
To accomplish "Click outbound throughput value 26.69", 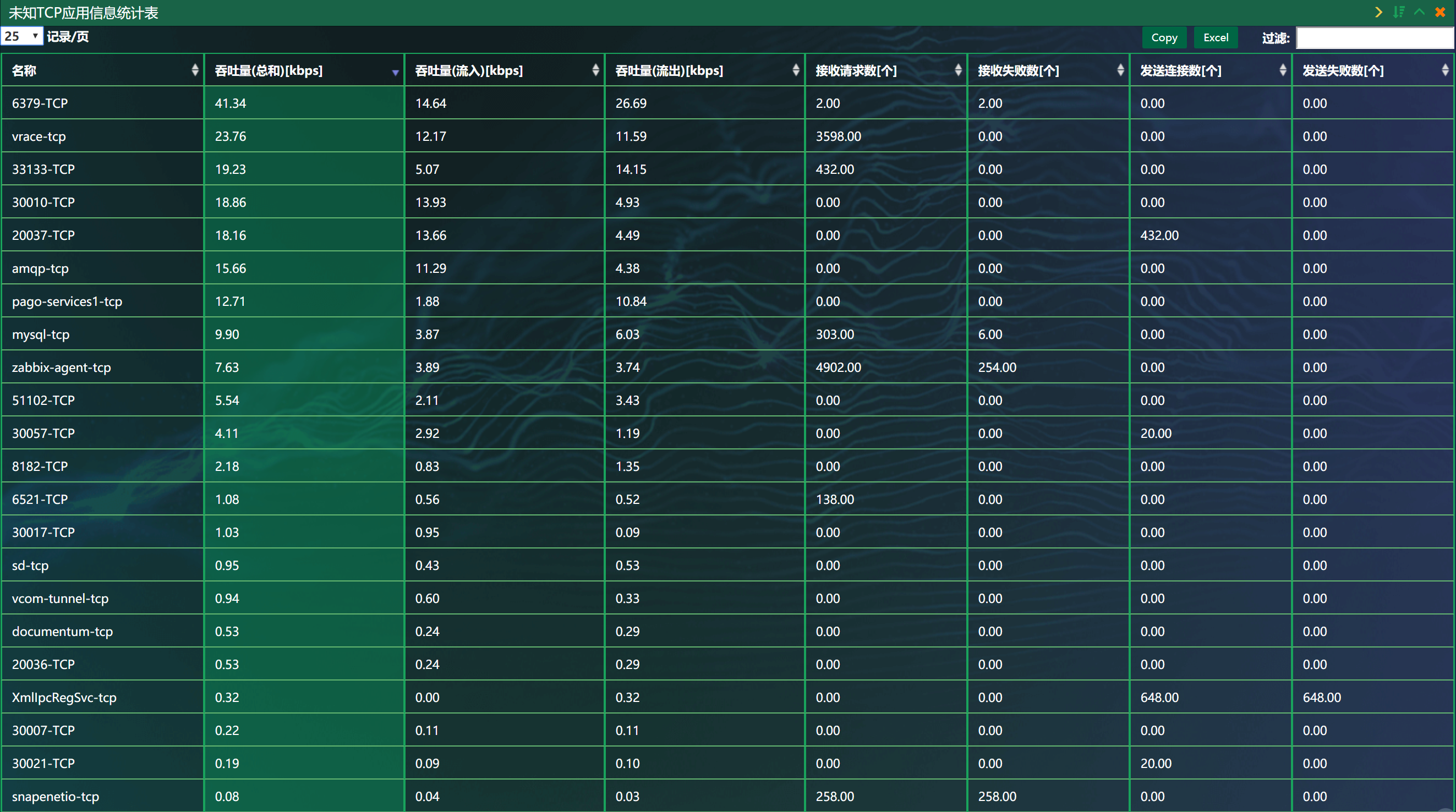I will point(631,103).
